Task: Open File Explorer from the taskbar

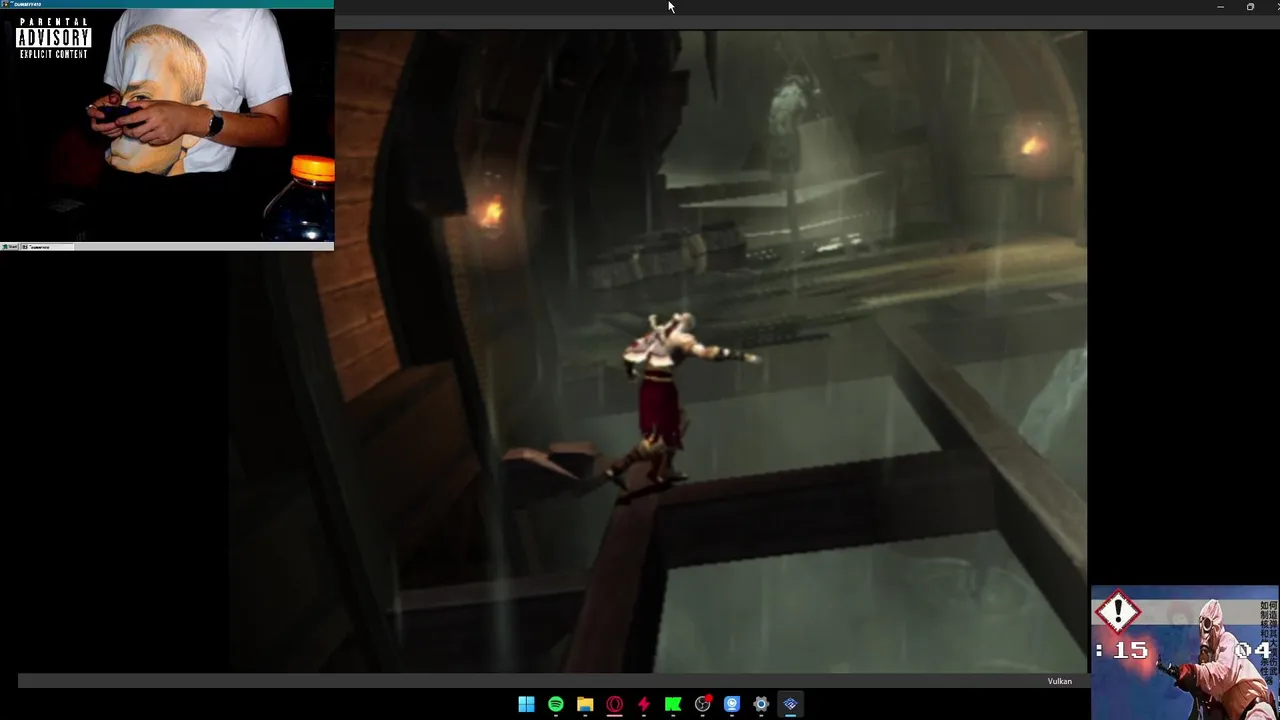Action: click(x=585, y=704)
